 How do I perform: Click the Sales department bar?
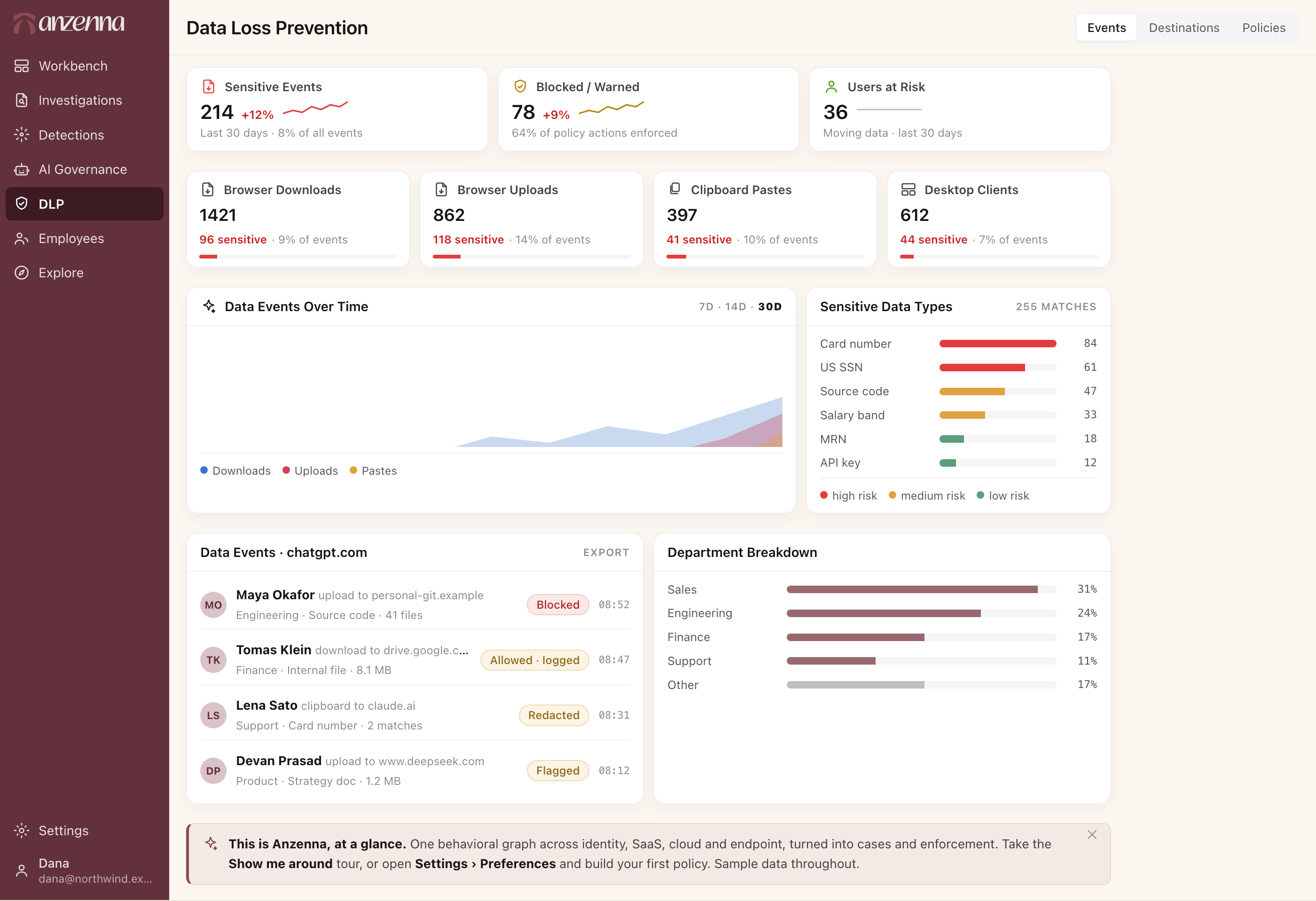pyautogui.click(x=921, y=589)
